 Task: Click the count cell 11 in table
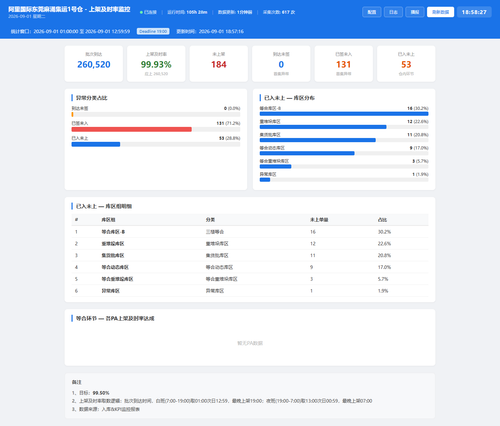pyautogui.click(x=313, y=255)
